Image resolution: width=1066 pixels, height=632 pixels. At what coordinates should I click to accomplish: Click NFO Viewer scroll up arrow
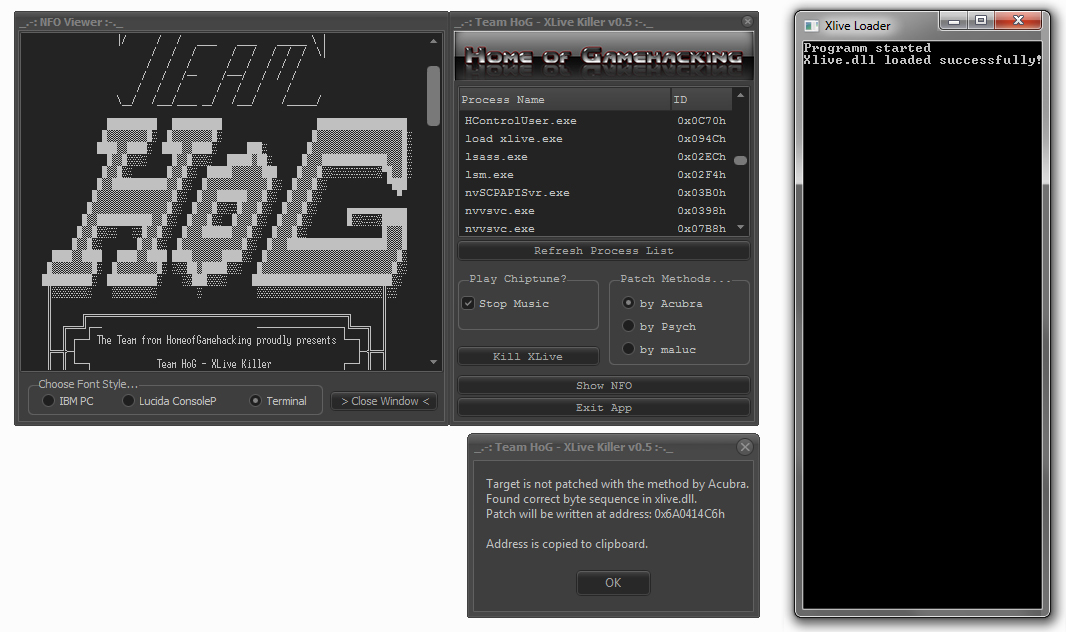click(434, 42)
